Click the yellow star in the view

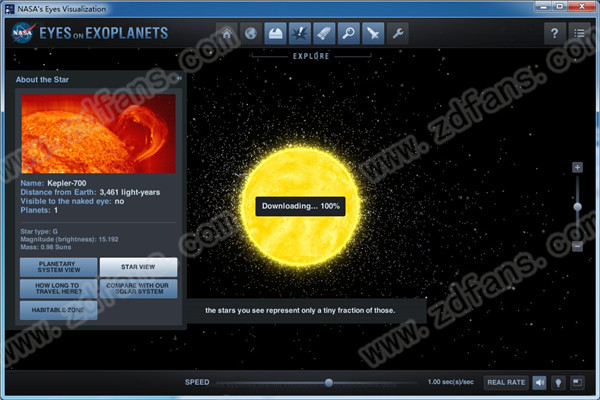point(300,207)
